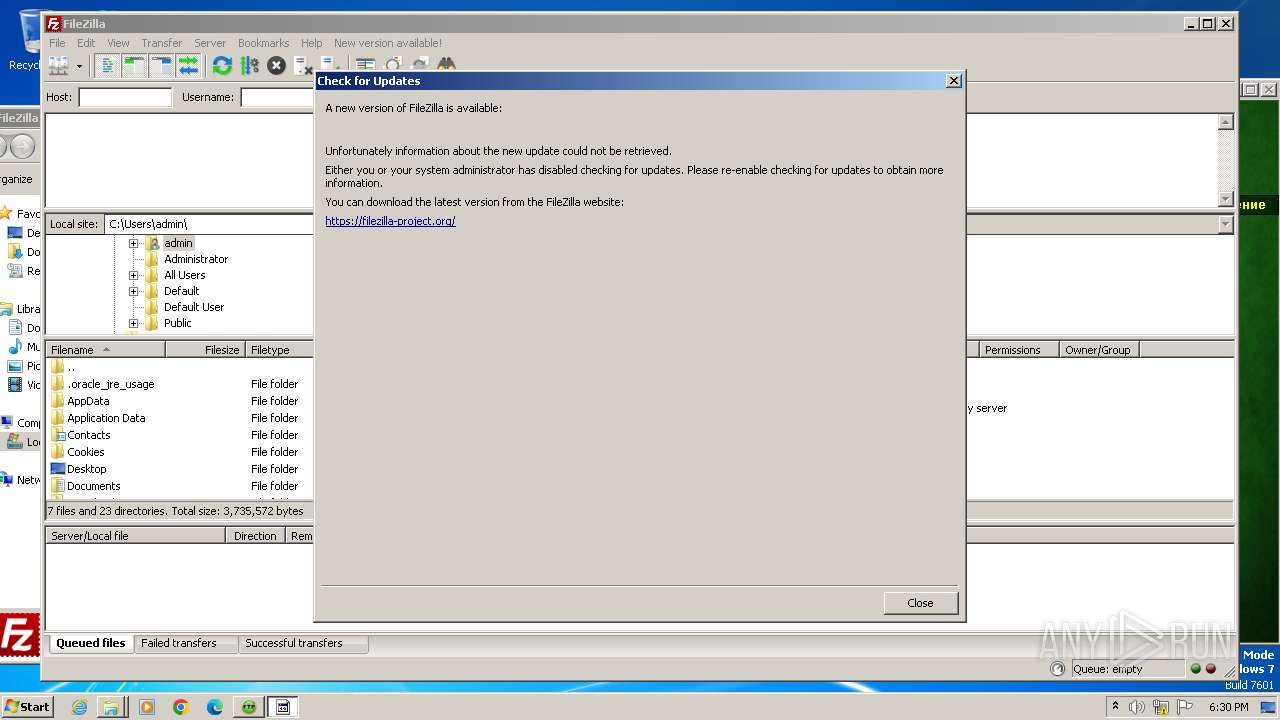Click the volume speaker tray icon
This screenshot has height=720, width=1280.
1137,707
